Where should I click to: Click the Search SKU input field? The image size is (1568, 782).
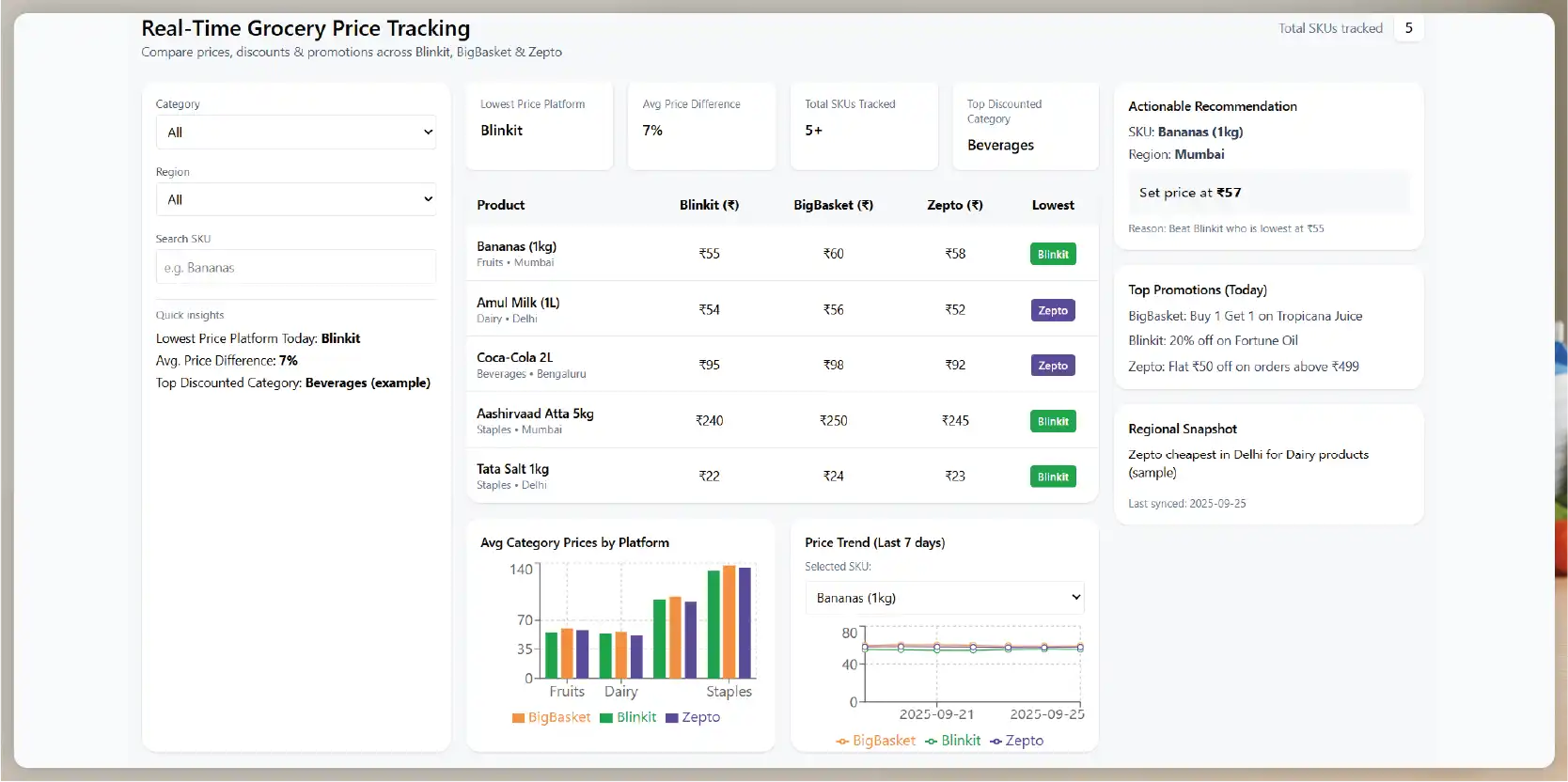[x=295, y=268]
